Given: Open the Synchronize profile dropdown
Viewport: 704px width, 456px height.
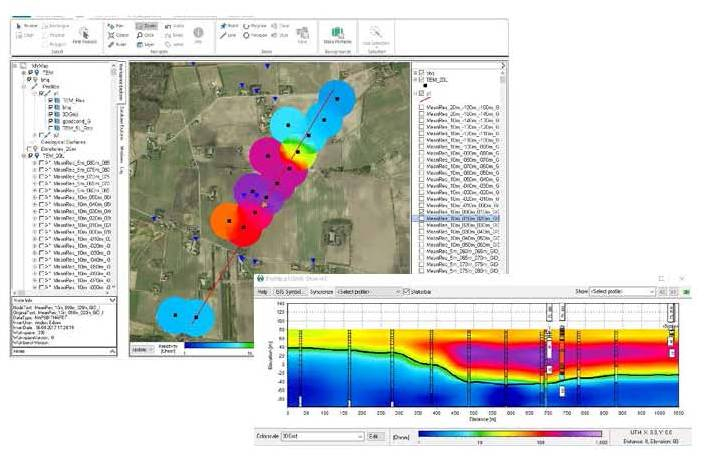Looking at the screenshot, I should (x=369, y=292).
